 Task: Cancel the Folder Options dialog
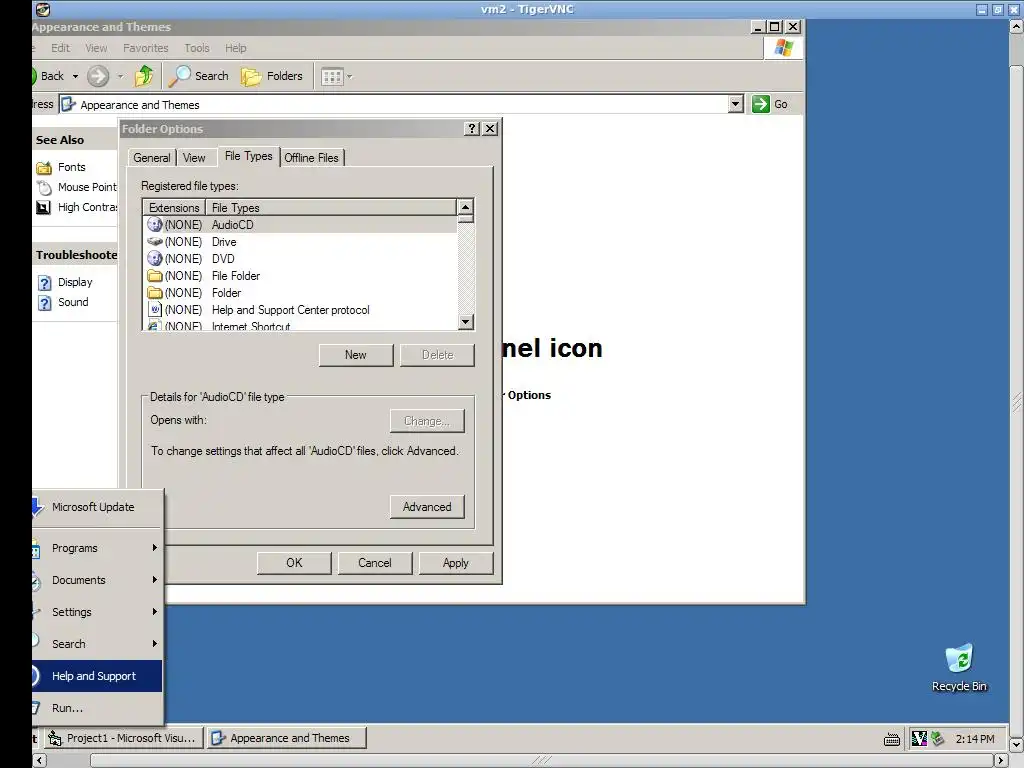coord(375,563)
